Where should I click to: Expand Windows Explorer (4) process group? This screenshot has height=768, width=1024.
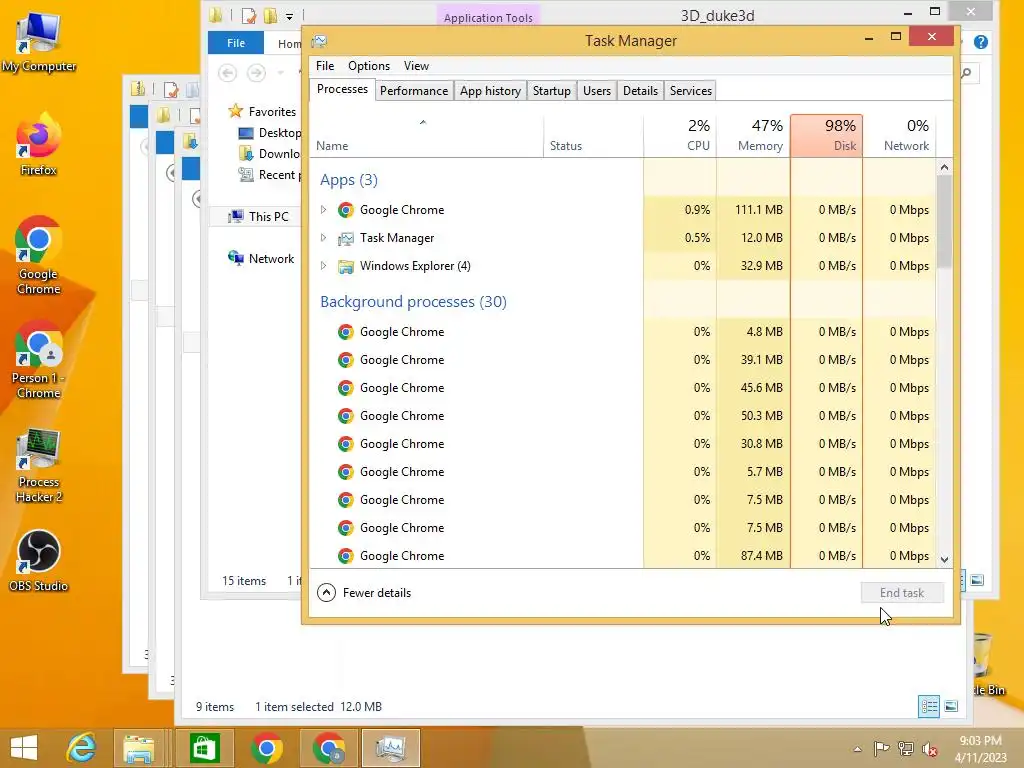(x=323, y=266)
